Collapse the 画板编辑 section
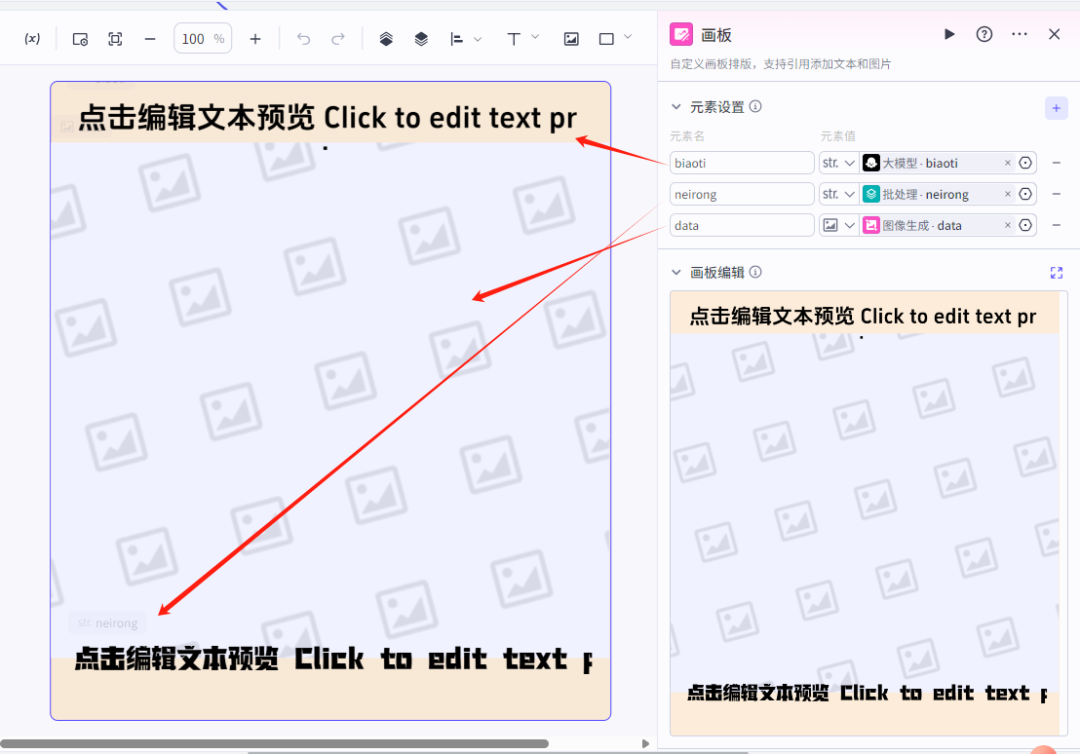Image resolution: width=1080 pixels, height=754 pixels. [676, 273]
